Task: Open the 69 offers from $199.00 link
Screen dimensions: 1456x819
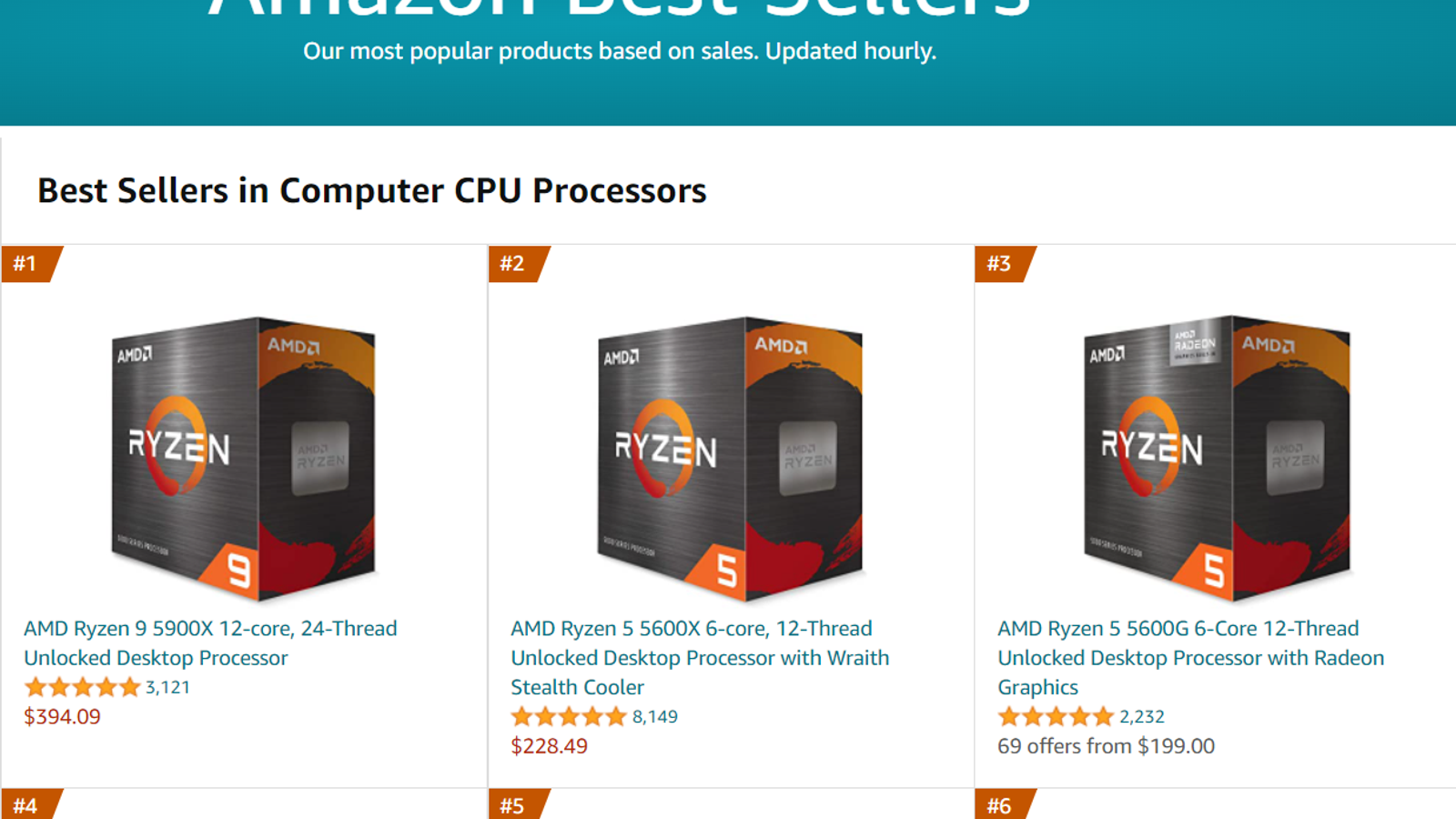Action: click(x=1106, y=746)
